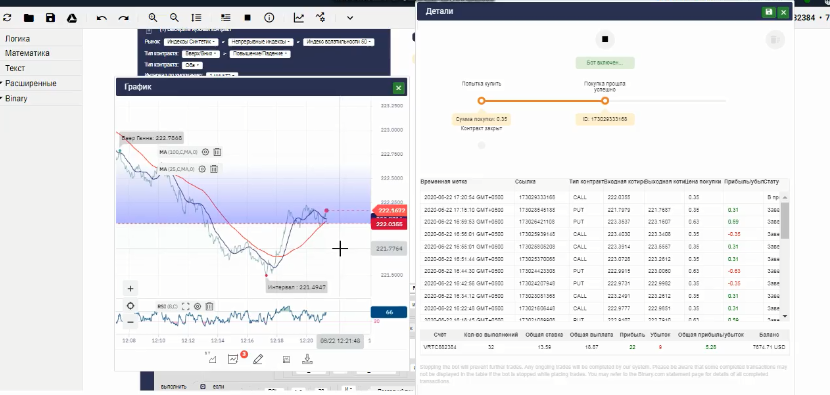
Task: Select the pencil drawing tools icon
Action: pyautogui.click(x=258, y=359)
